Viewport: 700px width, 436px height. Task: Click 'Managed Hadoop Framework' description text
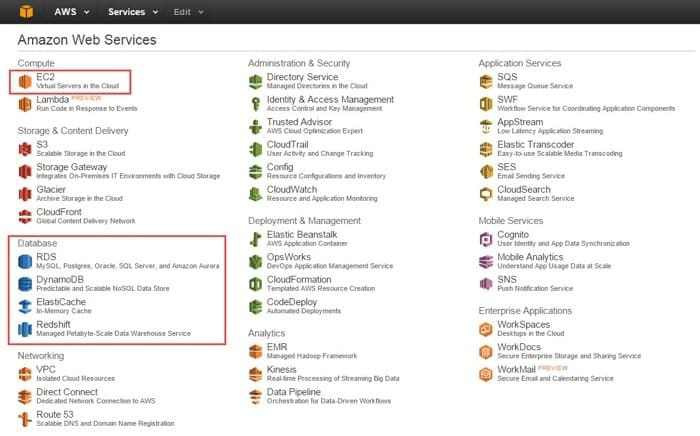pos(312,356)
